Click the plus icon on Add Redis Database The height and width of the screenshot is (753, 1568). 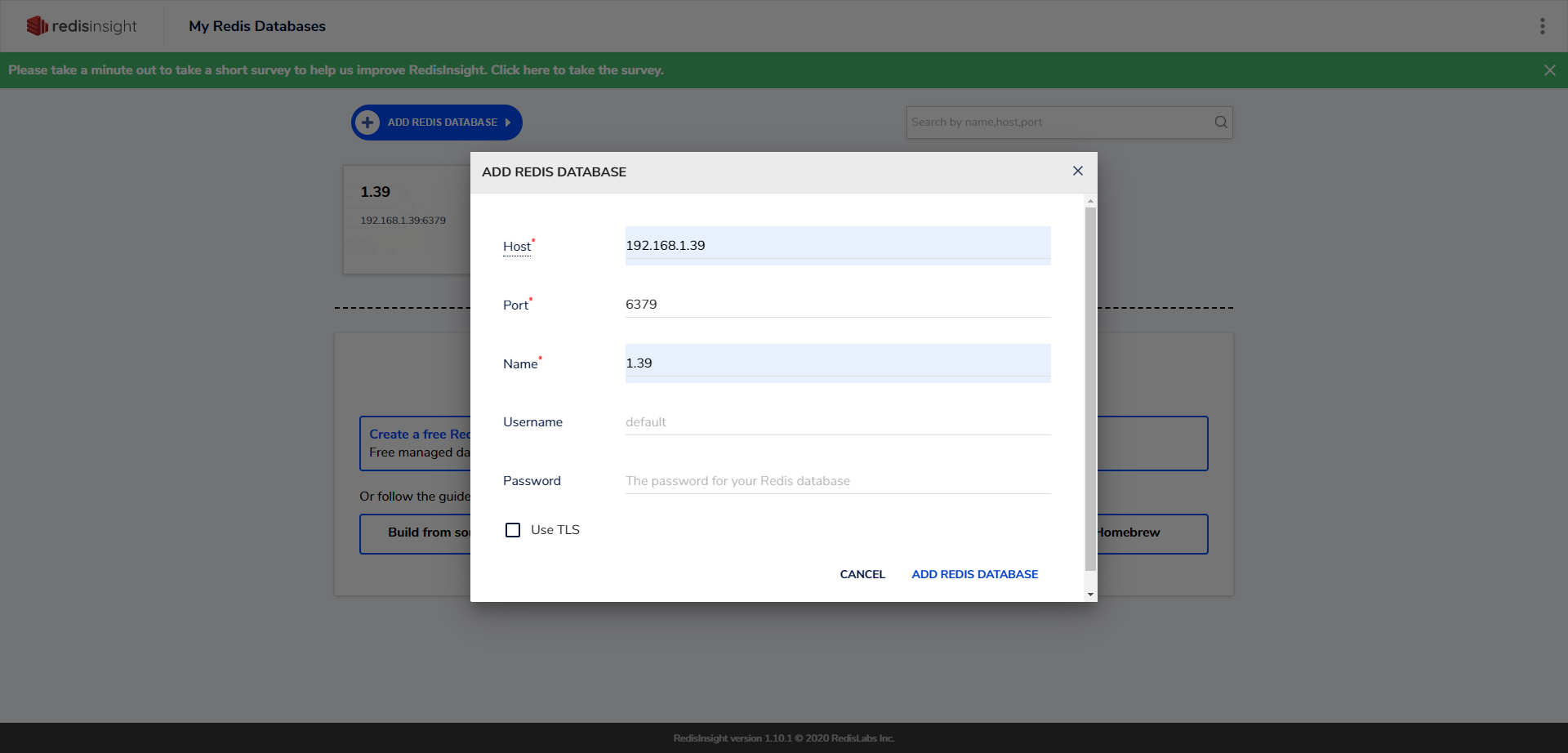tap(367, 123)
